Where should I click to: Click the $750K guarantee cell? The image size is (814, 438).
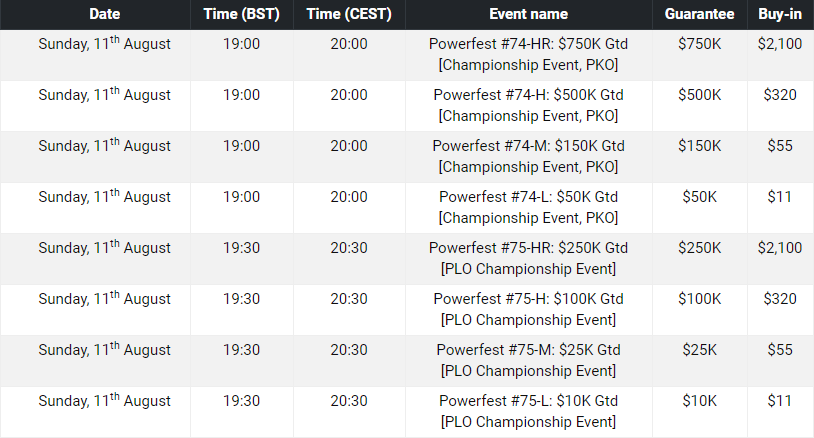699,44
